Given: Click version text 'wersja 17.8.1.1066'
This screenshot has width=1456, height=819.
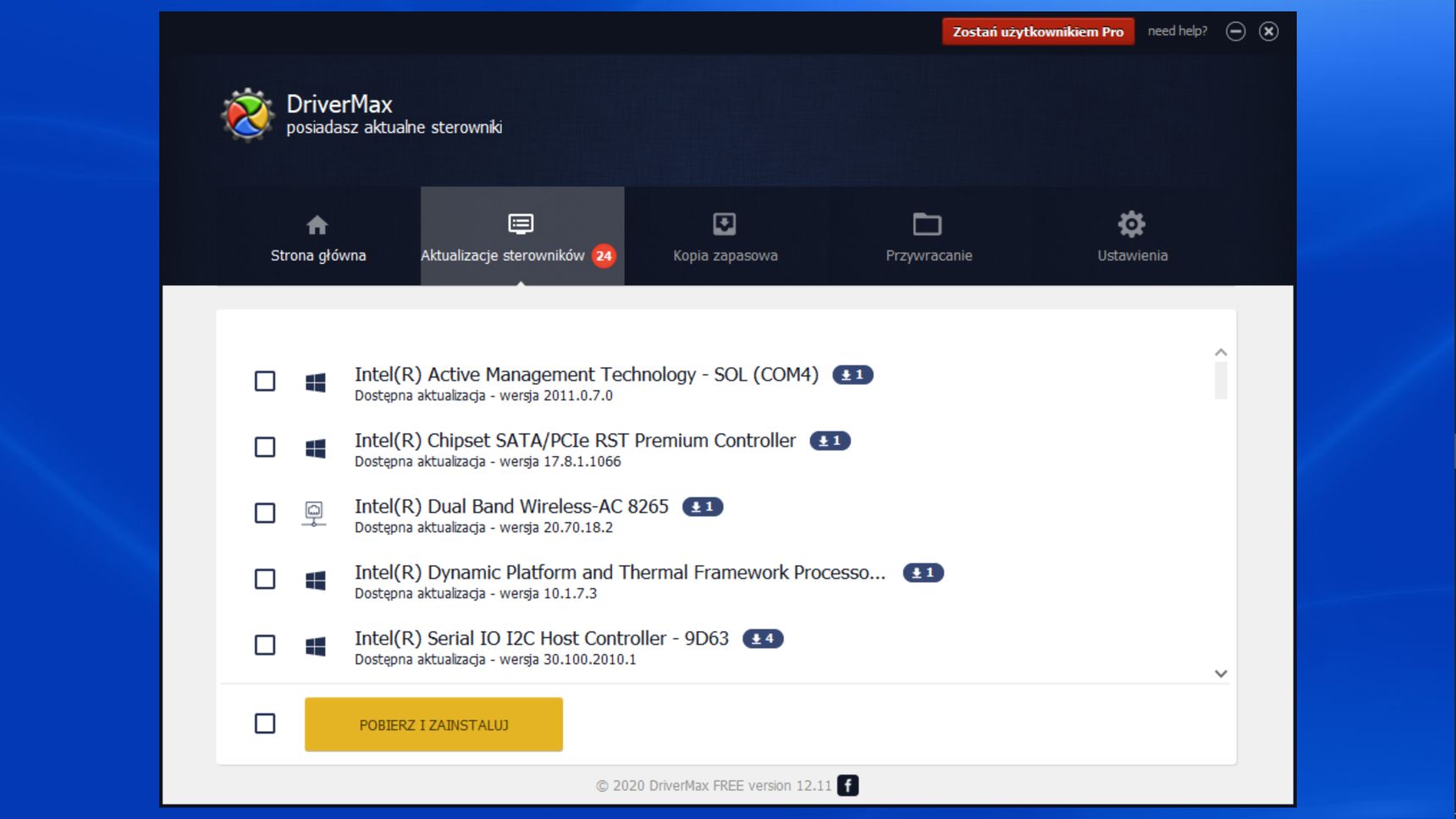Looking at the screenshot, I should 560,462.
